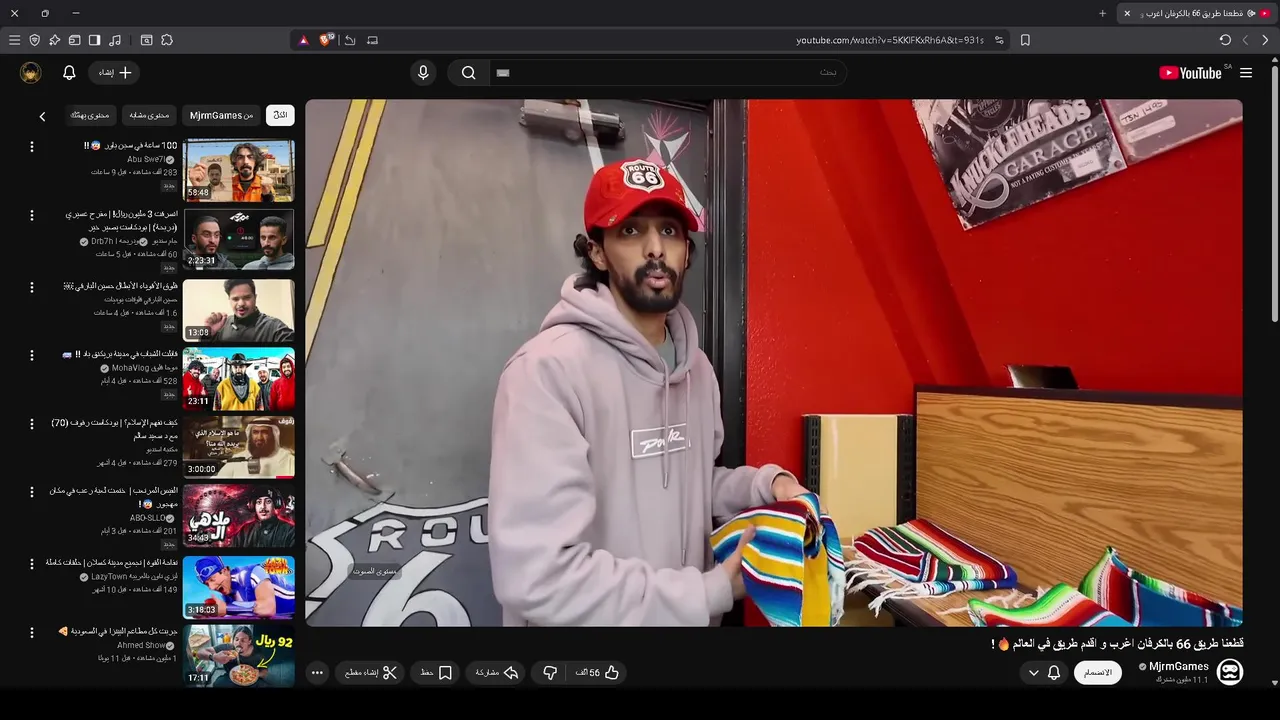Screen dimensions: 1280x720
Task: Click the join (الانضمام) button
Action: click(1098, 673)
